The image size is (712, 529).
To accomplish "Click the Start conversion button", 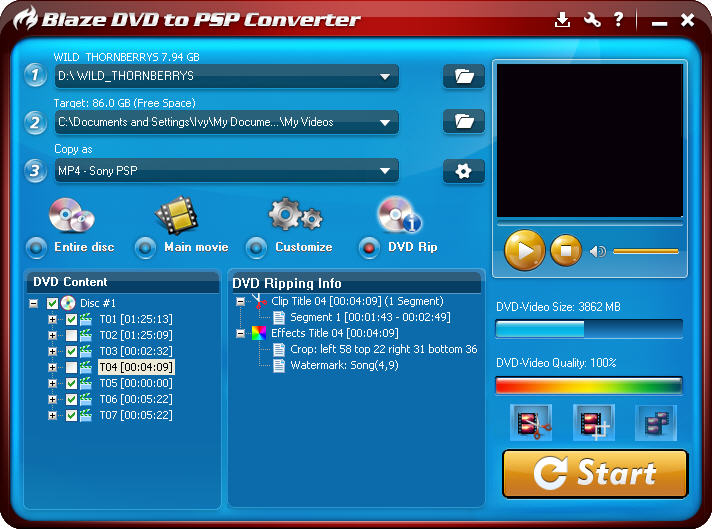I will pyautogui.click(x=595, y=473).
